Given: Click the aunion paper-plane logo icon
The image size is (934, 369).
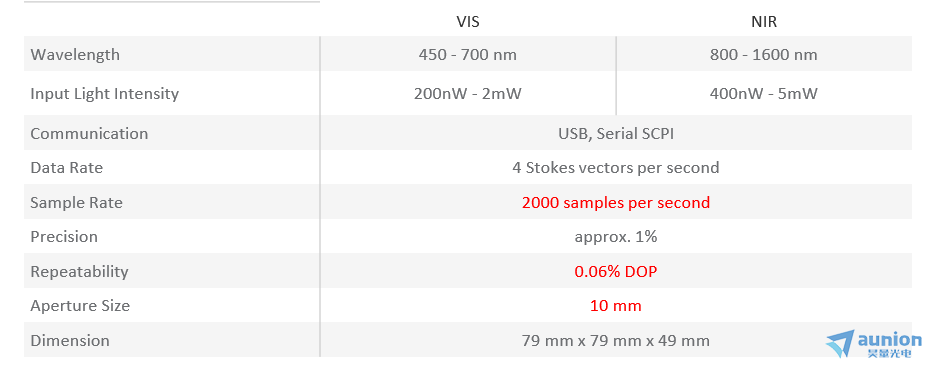Looking at the screenshot, I should tap(840, 345).
